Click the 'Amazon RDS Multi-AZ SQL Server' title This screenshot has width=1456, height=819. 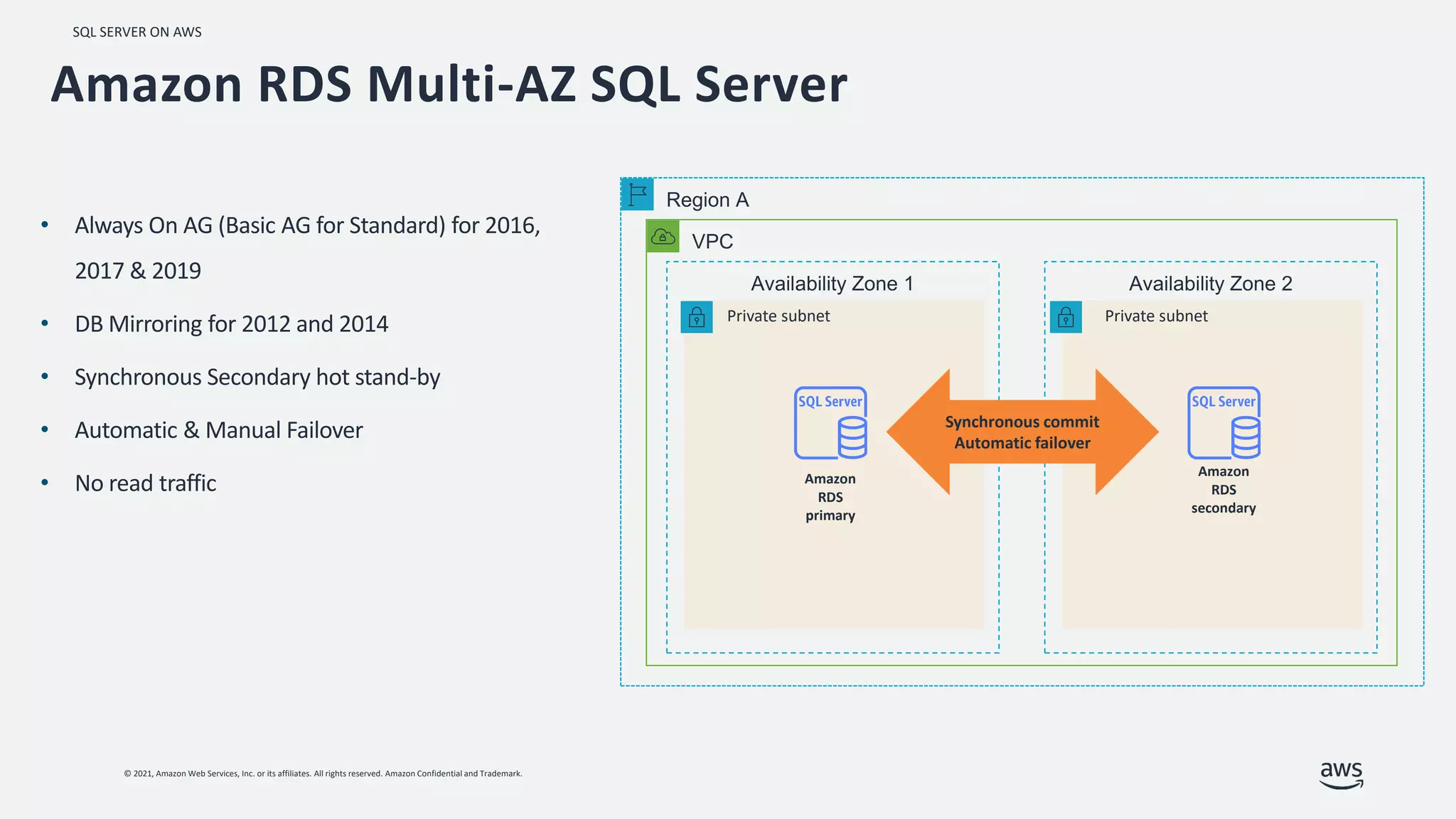[x=449, y=85]
